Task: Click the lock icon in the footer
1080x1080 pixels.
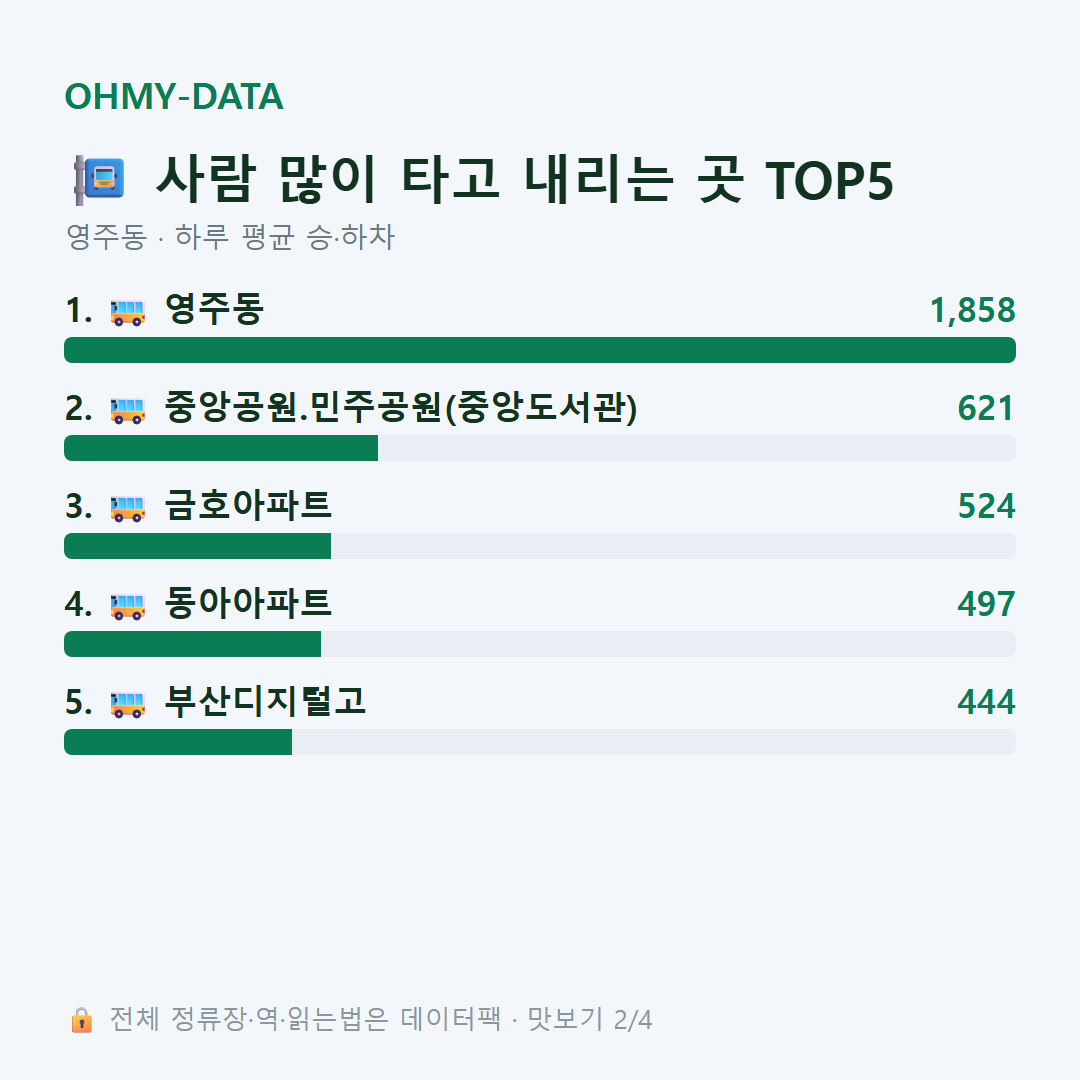Action: pos(81,1019)
